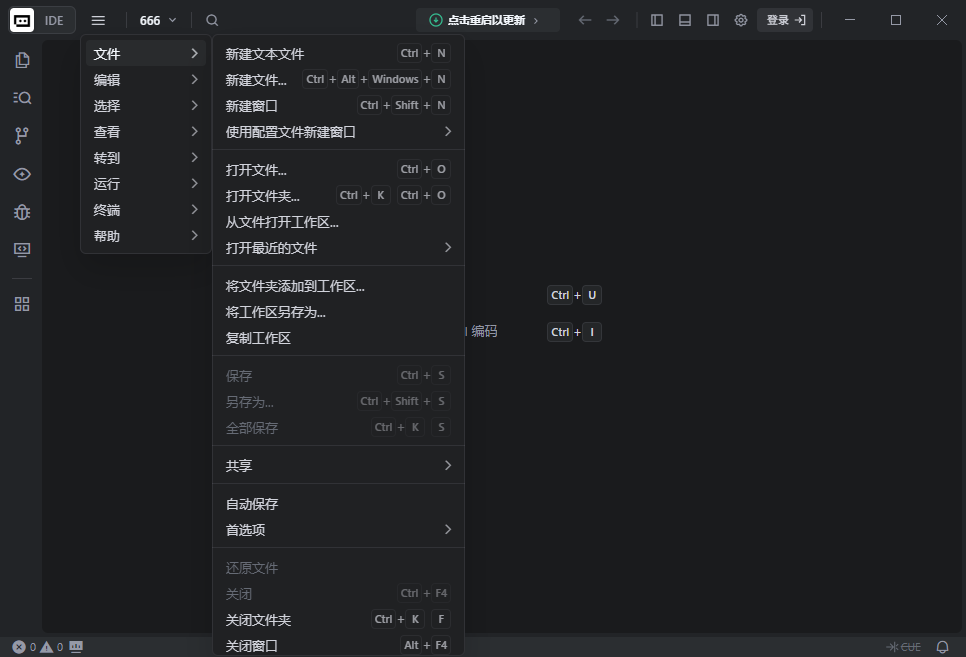
Task: Click the eye preview icon in sidebar
Action: tap(22, 174)
